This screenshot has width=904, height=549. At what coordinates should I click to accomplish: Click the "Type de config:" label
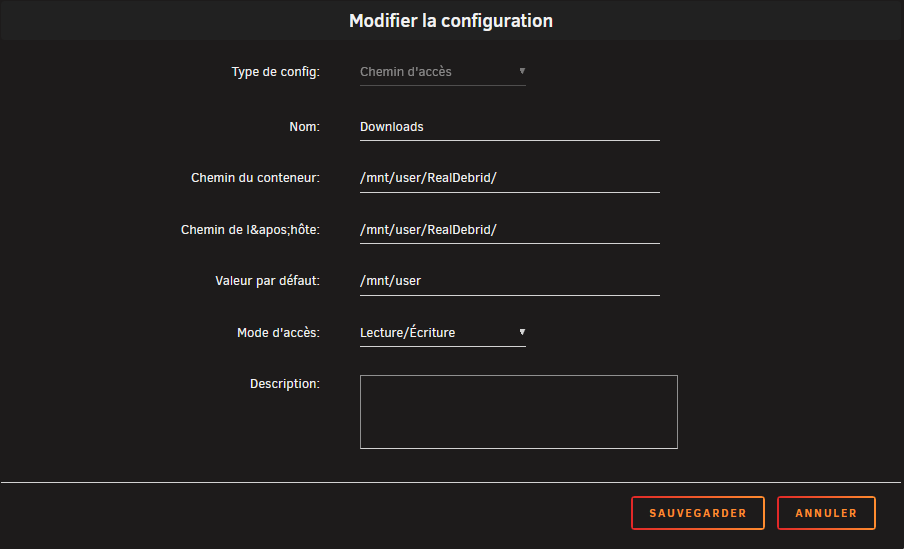pos(276,72)
